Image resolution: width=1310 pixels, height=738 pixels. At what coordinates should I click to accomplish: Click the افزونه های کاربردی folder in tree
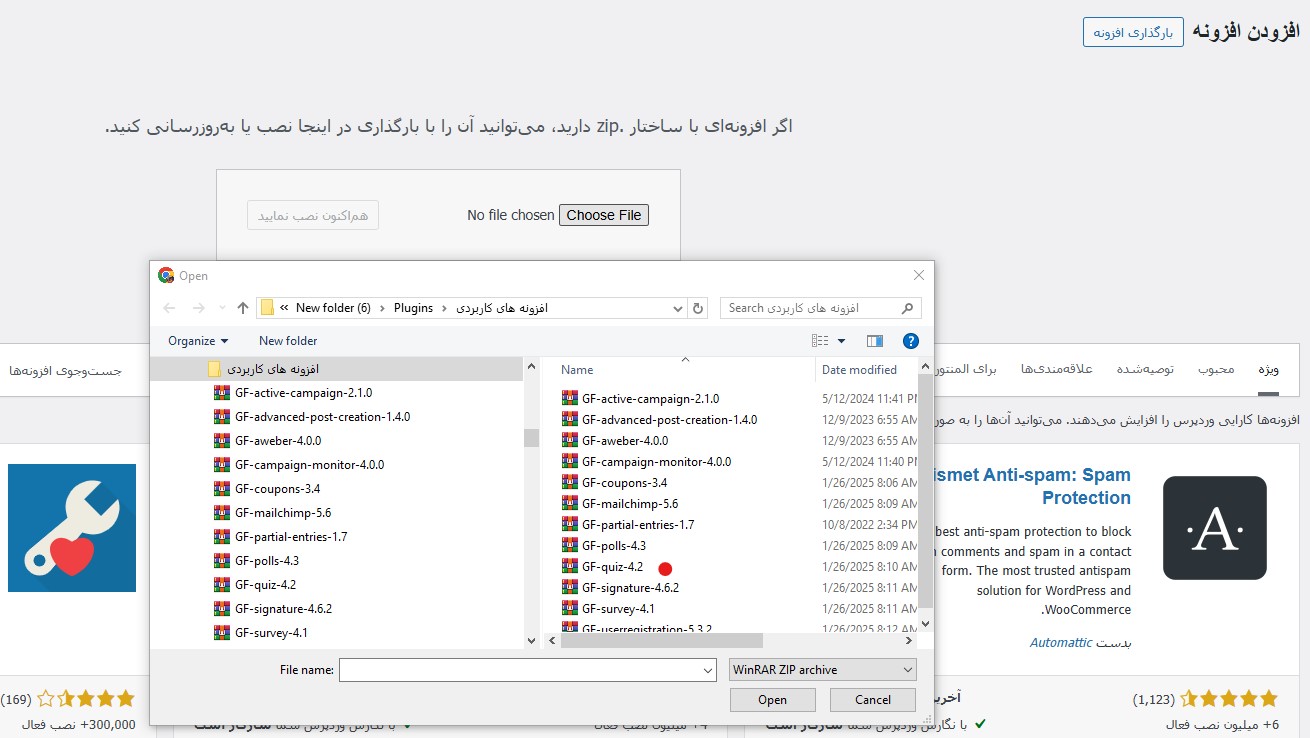click(x=273, y=369)
